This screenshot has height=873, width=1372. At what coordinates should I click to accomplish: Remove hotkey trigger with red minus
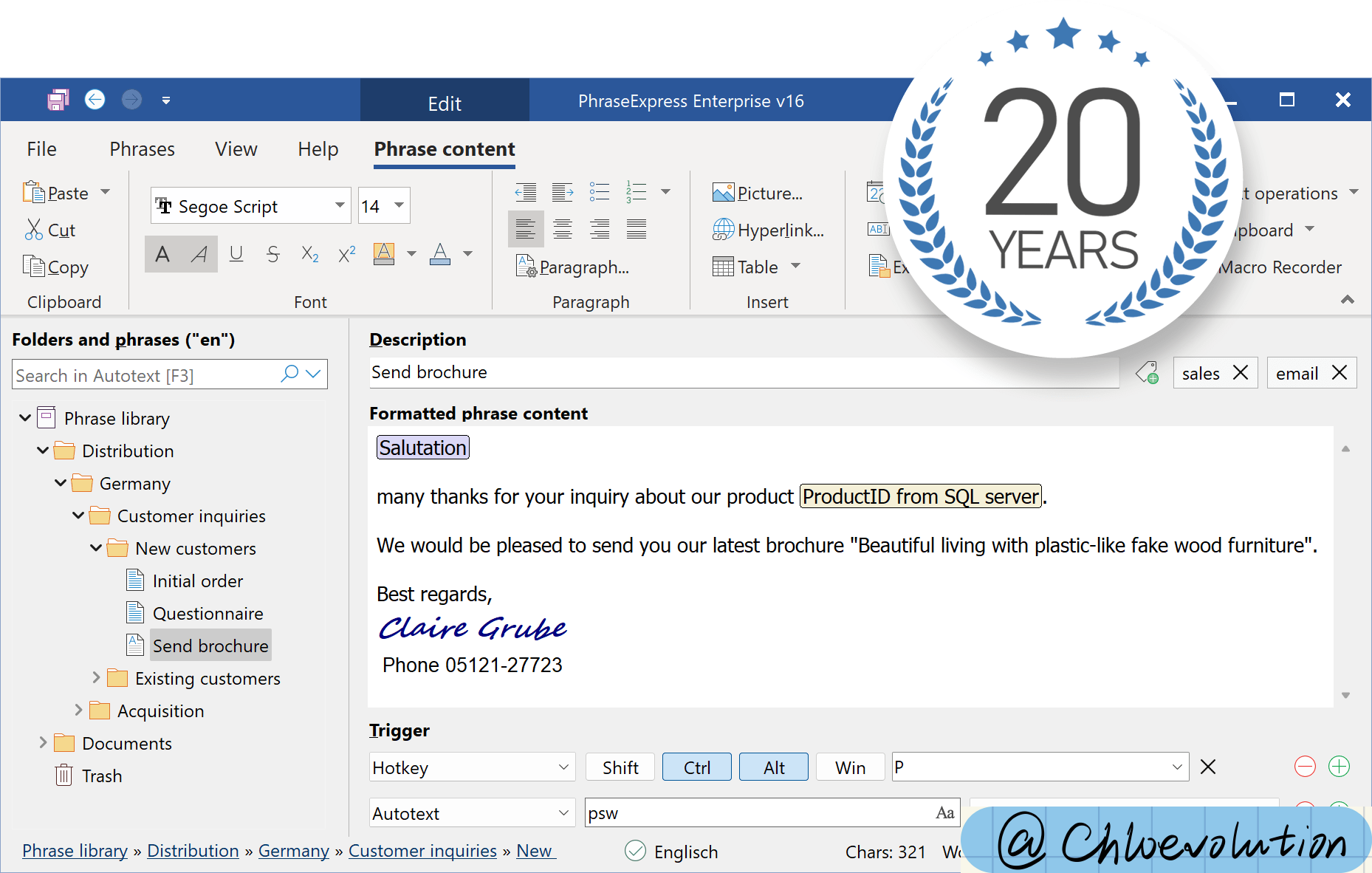pyautogui.click(x=1305, y=767)
